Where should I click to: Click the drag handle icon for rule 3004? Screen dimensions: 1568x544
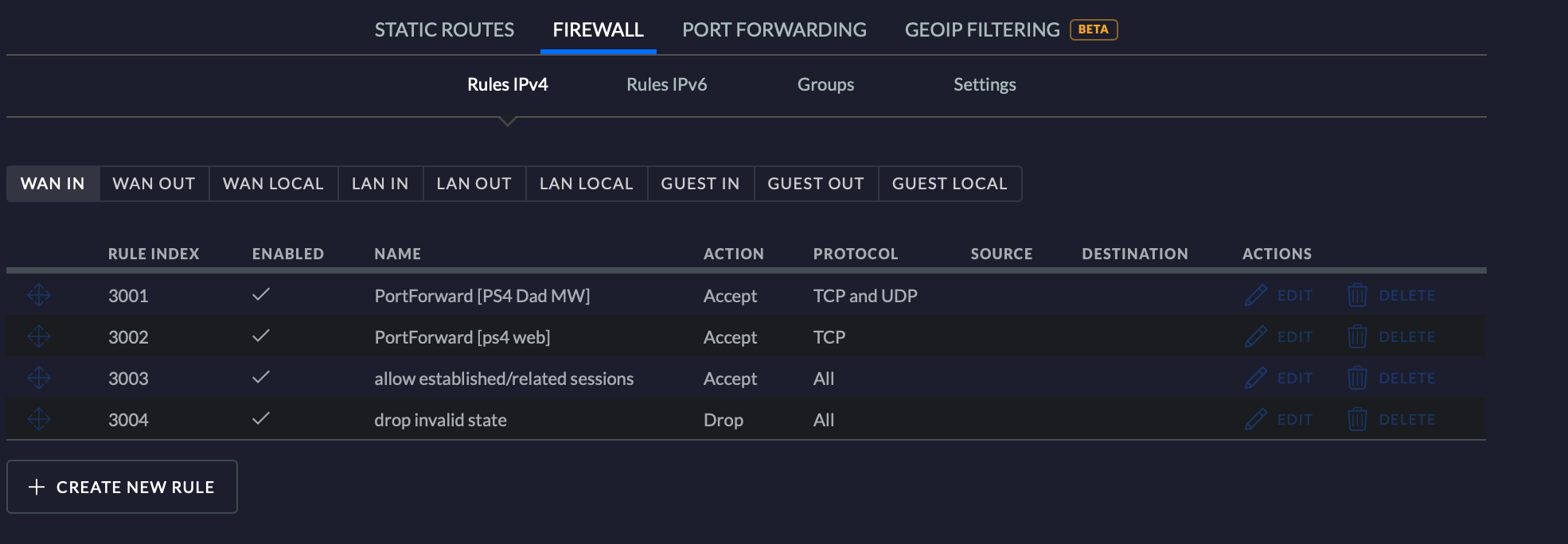click(39, 420)
